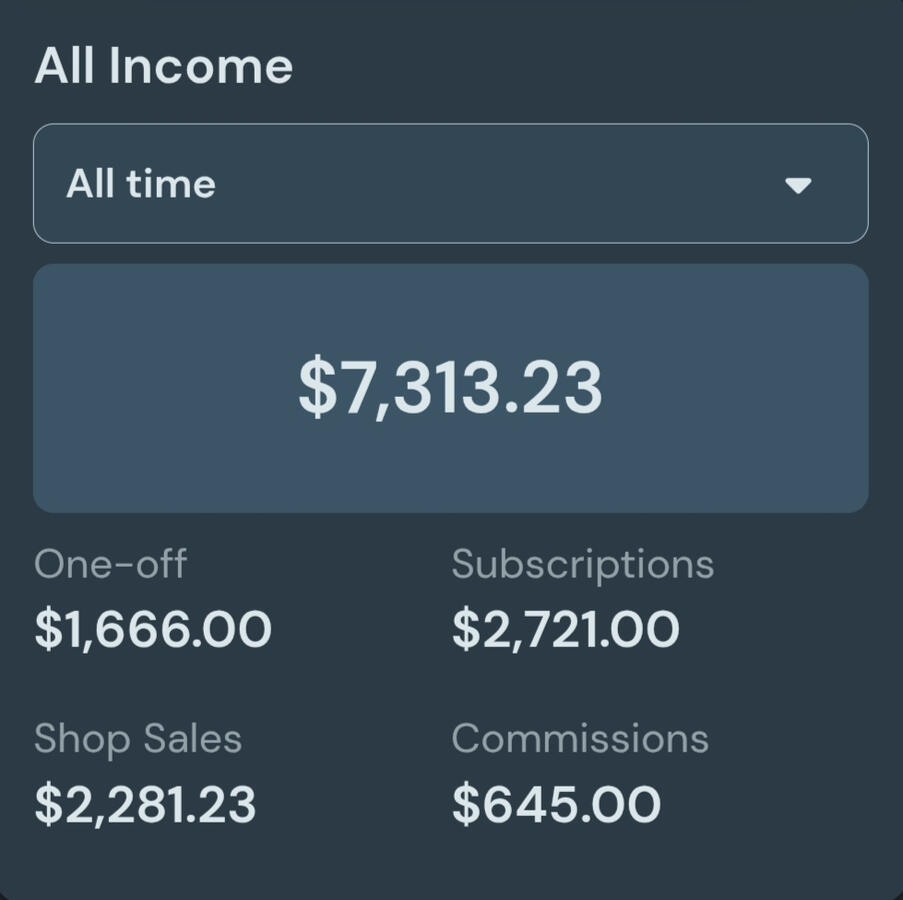
Task: Open the Commissions income label
Action: pyautogui.click(x=580, y=739)
